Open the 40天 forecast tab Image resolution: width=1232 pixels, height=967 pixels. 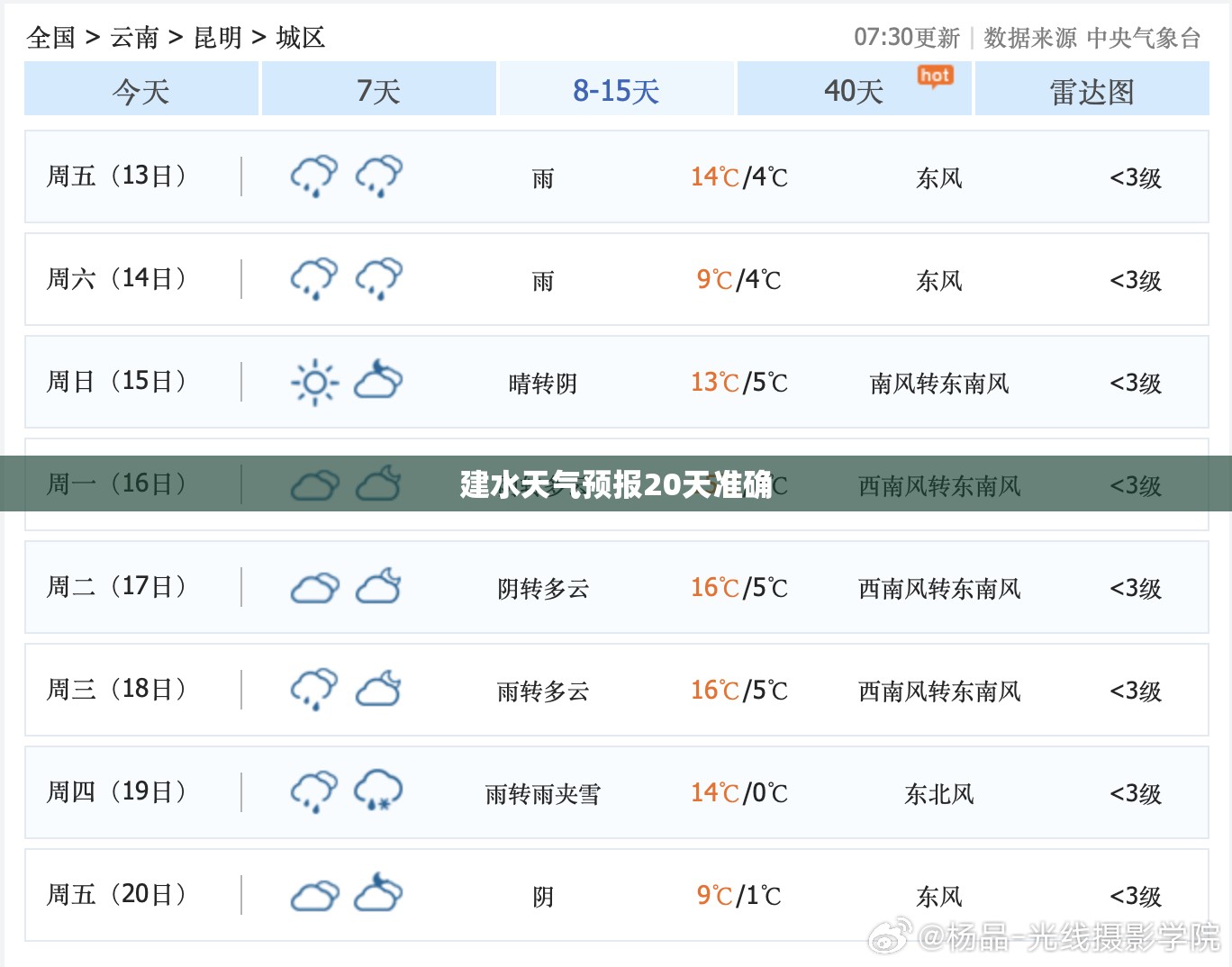(x=854, y=89)
